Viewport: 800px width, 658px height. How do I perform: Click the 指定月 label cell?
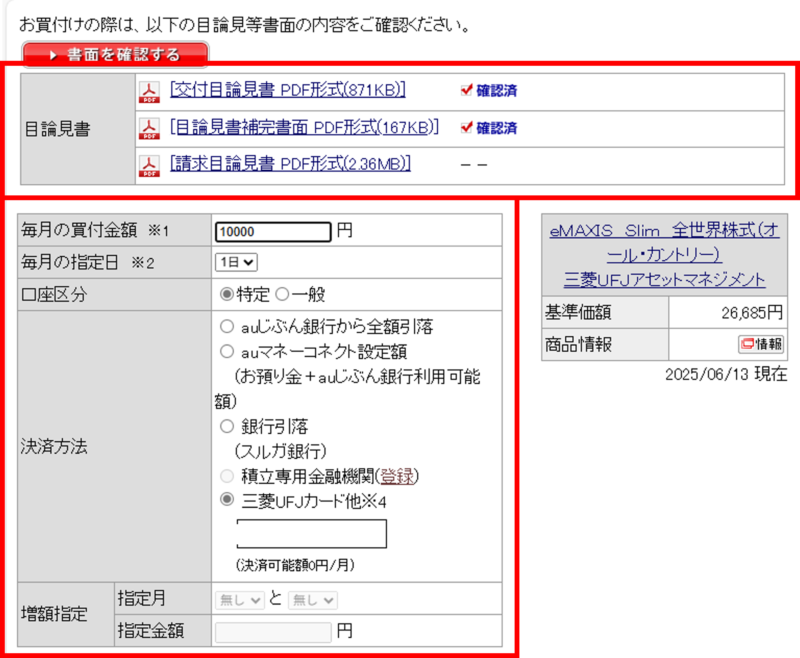click(x=163, y=598)
